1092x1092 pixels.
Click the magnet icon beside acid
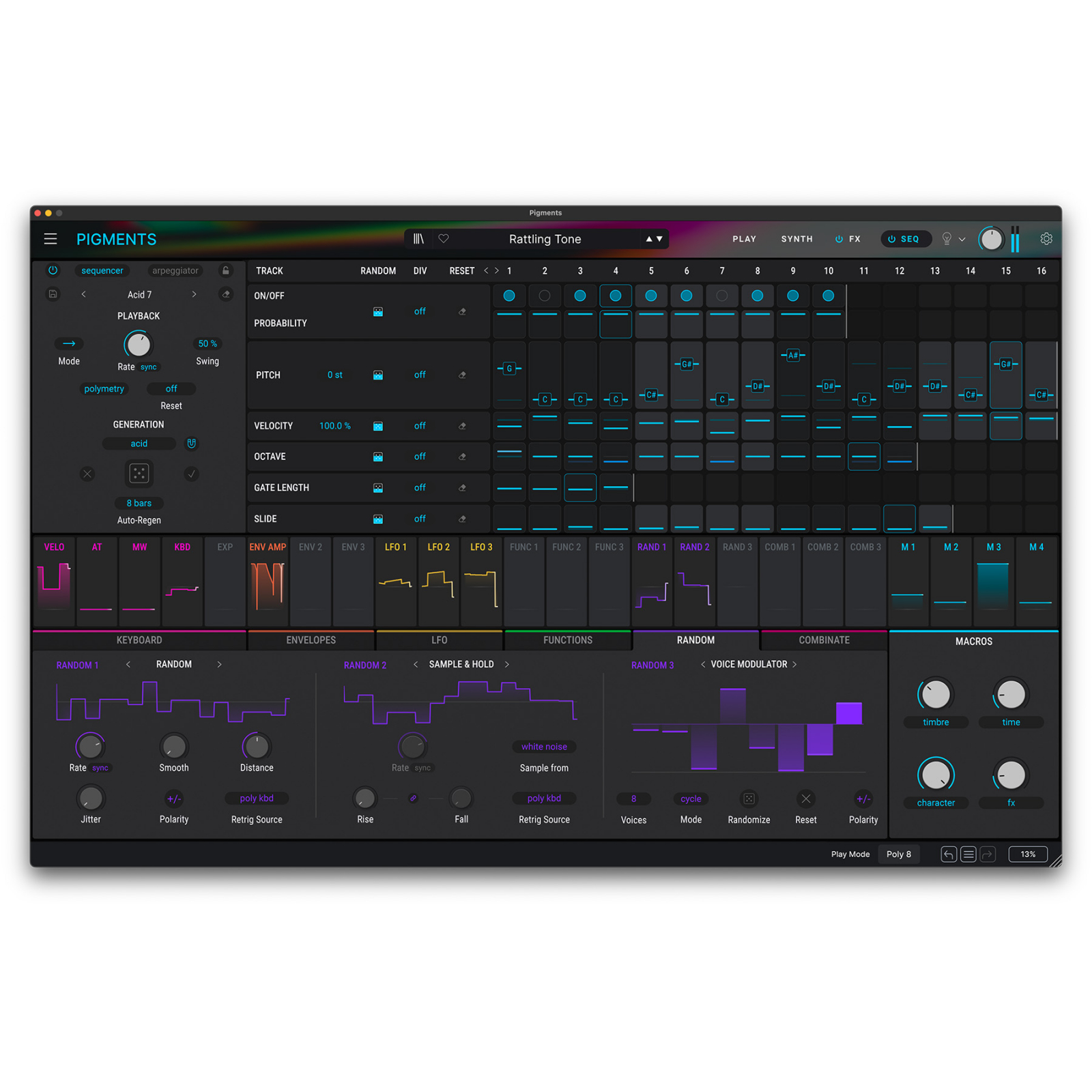192,444
